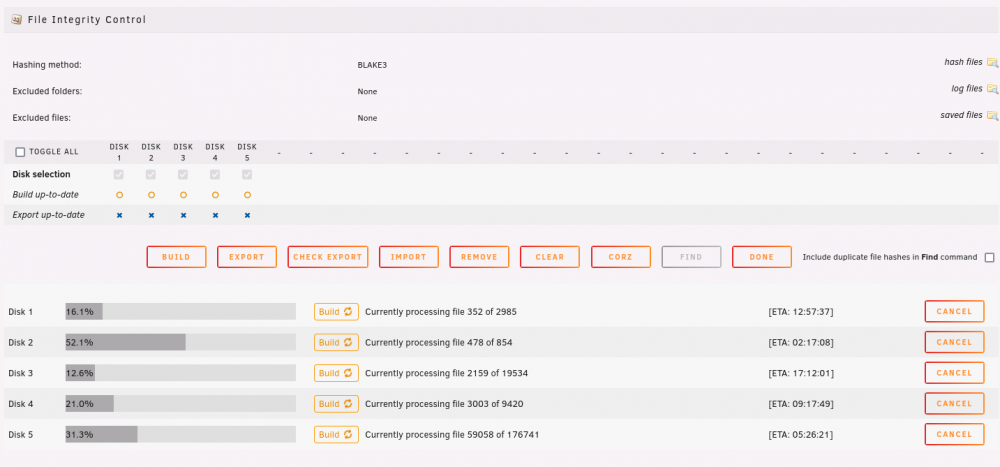Viewport: 1000px width, 467px height.
Task: Click Export up-to-date cross for Disk 2
Action: (151, 216)
